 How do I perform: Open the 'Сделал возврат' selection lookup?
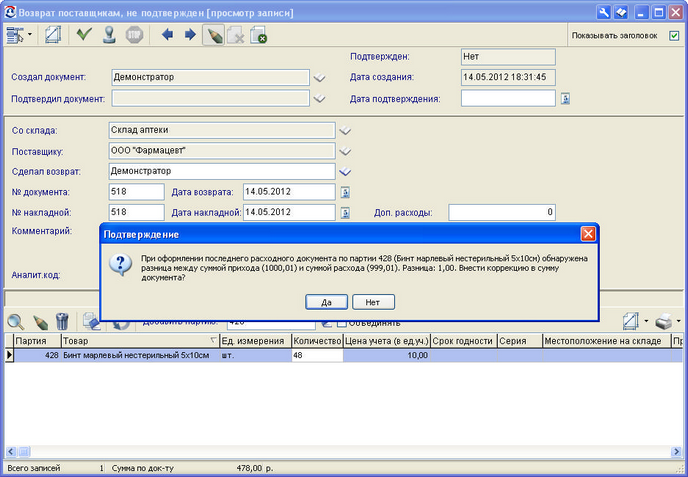pos(345,172)
